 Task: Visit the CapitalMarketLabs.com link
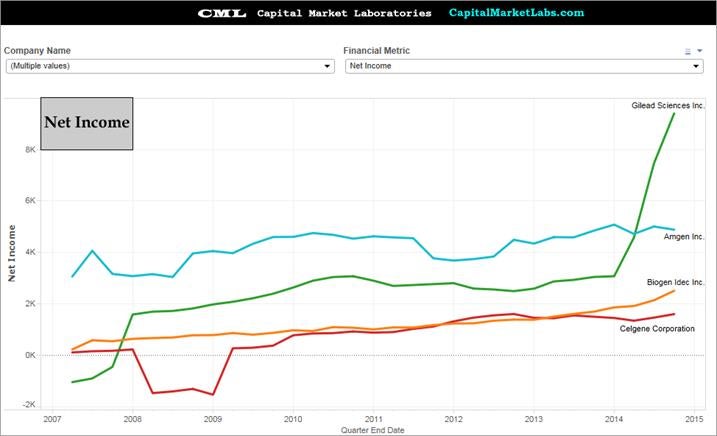516,13
